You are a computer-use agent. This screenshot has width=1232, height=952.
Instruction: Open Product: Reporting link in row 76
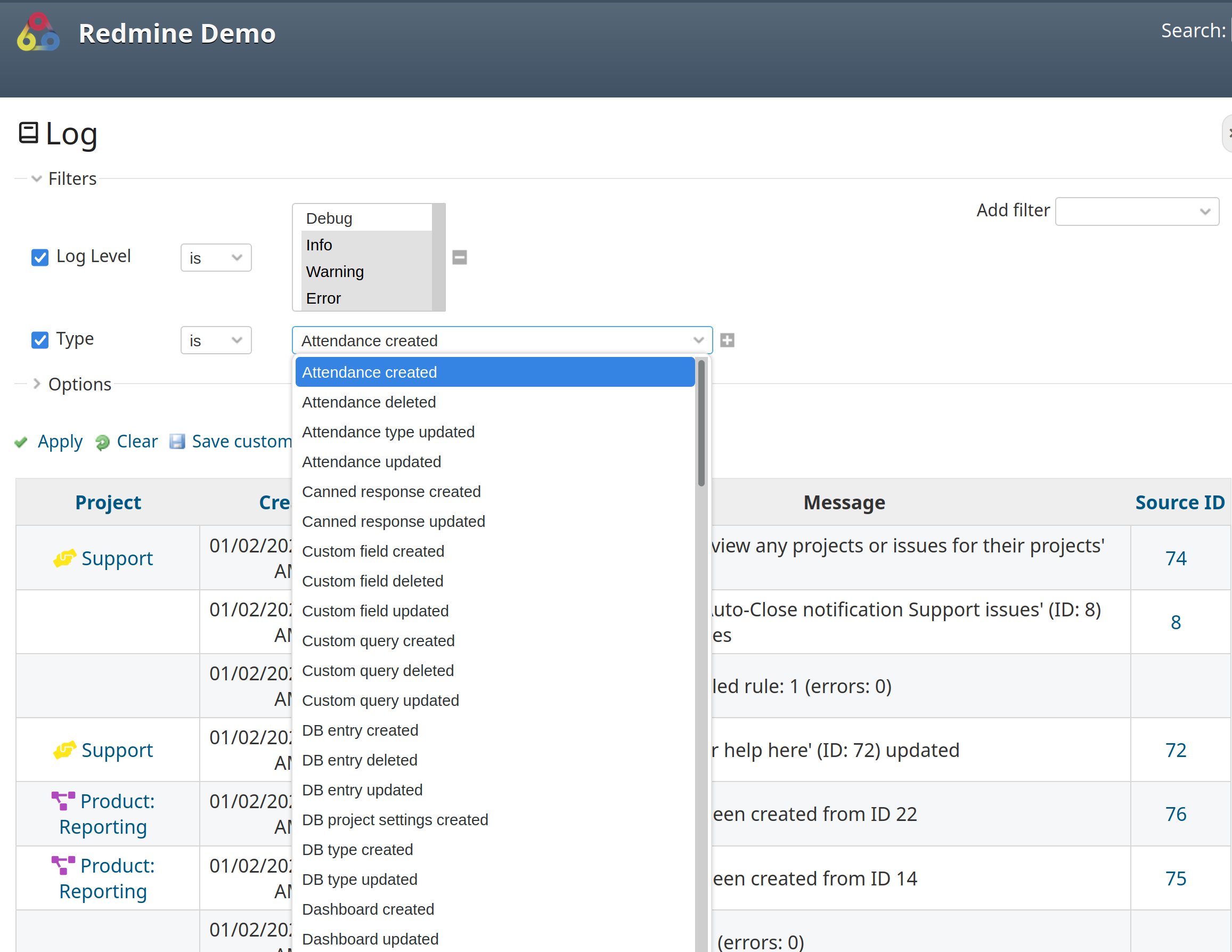pyautogui.click(x=107, y=813)
